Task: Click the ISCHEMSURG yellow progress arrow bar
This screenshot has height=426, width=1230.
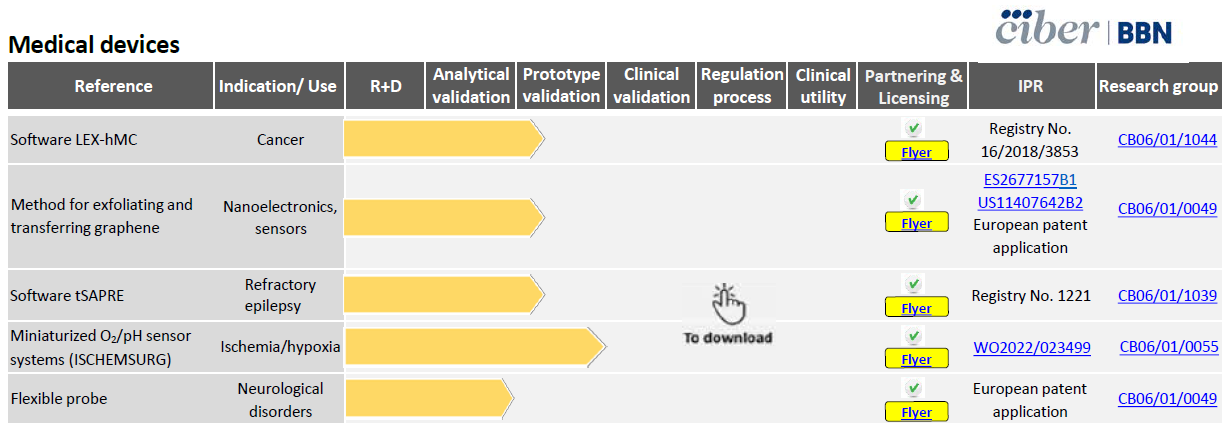Action: click(x=475, y=347)
